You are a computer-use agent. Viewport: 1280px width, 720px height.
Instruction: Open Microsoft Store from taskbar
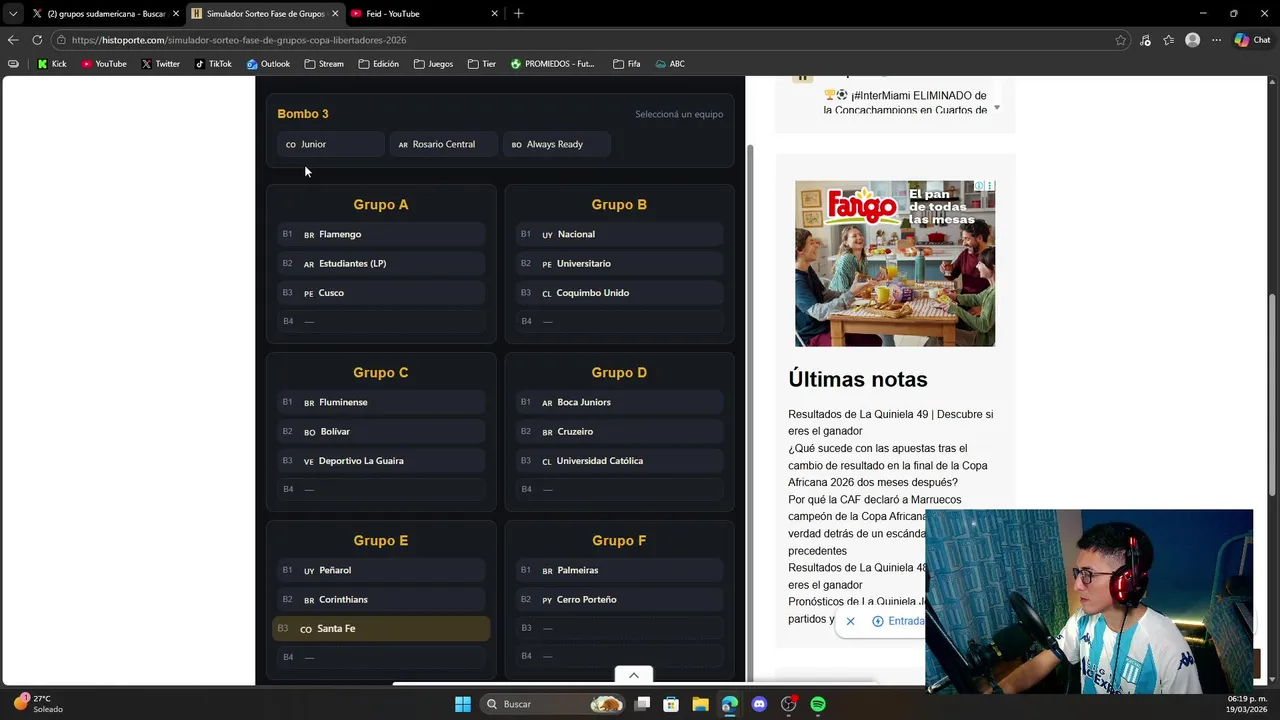pos(671,704)
